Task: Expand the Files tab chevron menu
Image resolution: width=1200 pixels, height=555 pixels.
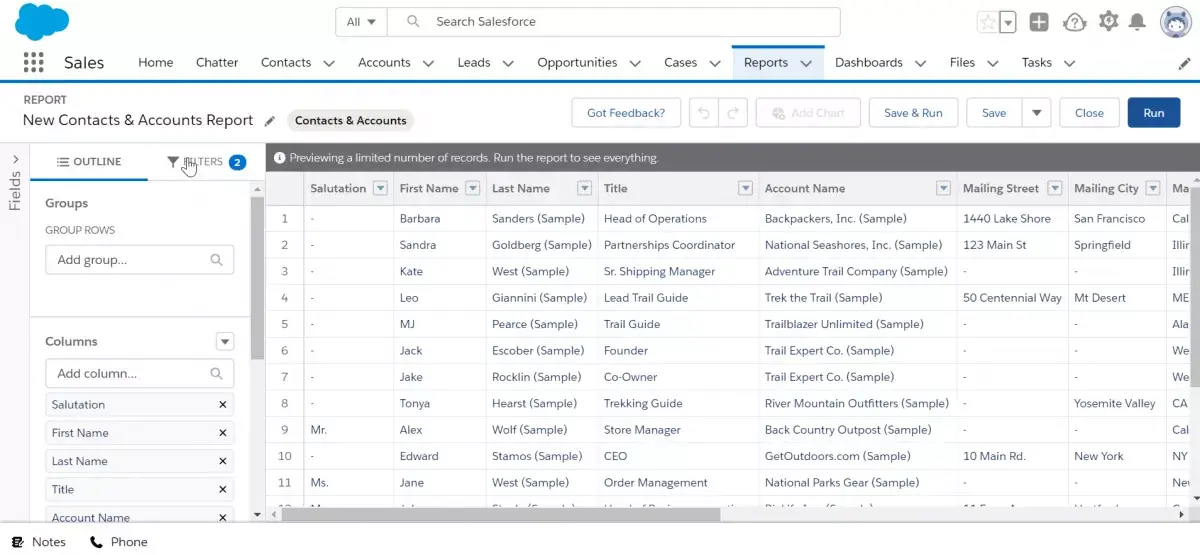Action: click(992, 63)
